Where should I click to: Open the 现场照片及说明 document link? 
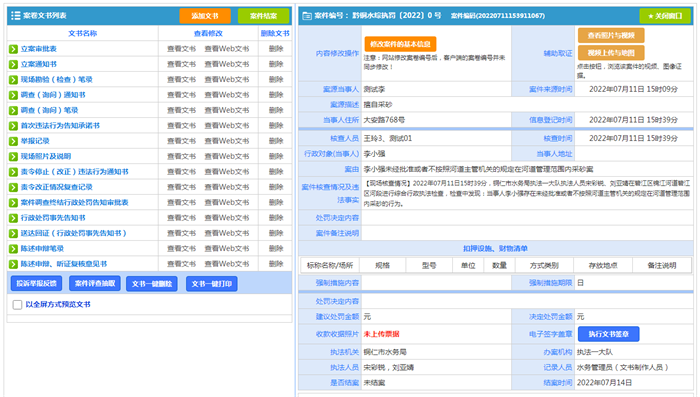point(46,156)
